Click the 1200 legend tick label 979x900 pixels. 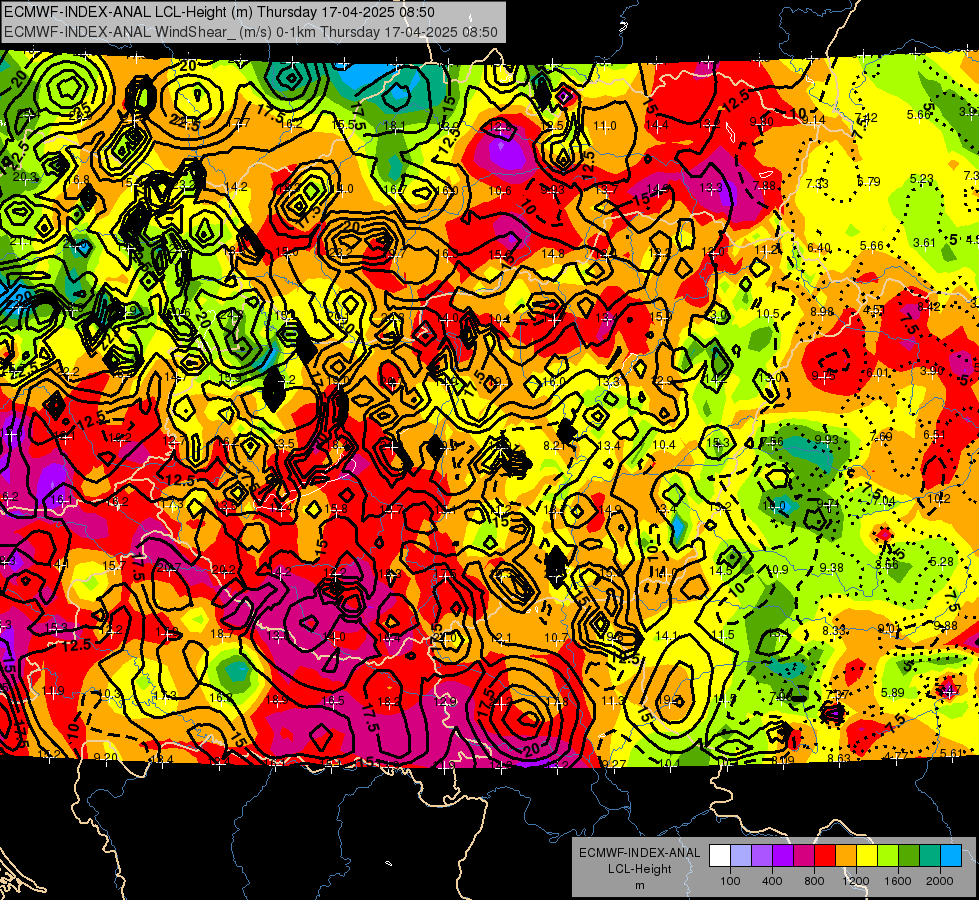856,881
